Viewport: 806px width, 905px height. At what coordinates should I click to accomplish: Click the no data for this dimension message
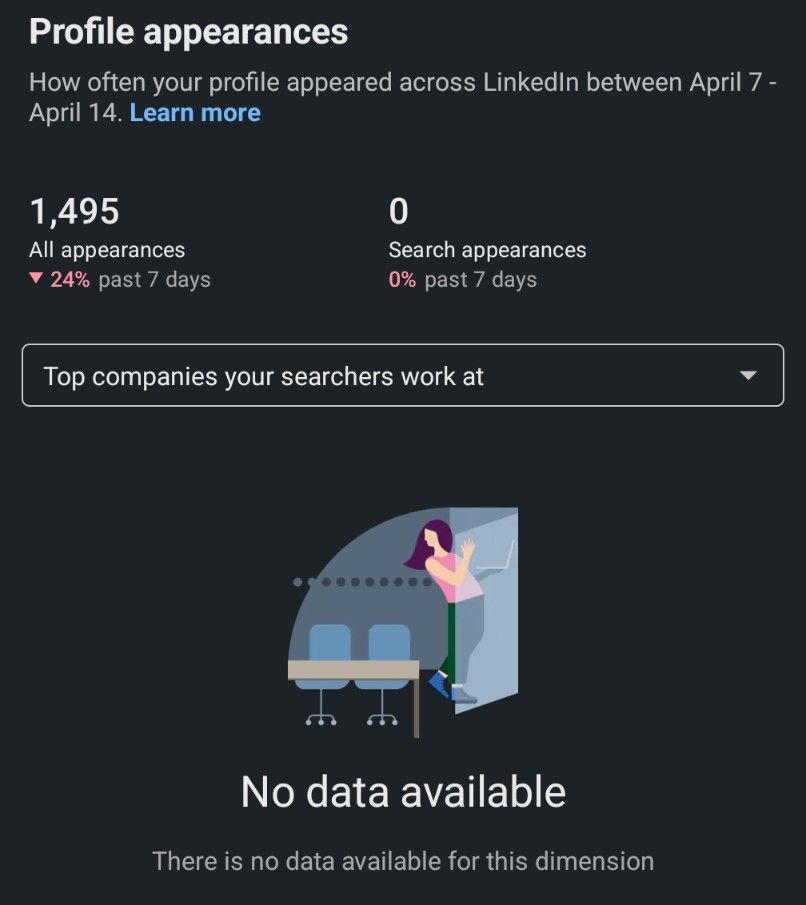pyautogui.click(x=403, y=860)
